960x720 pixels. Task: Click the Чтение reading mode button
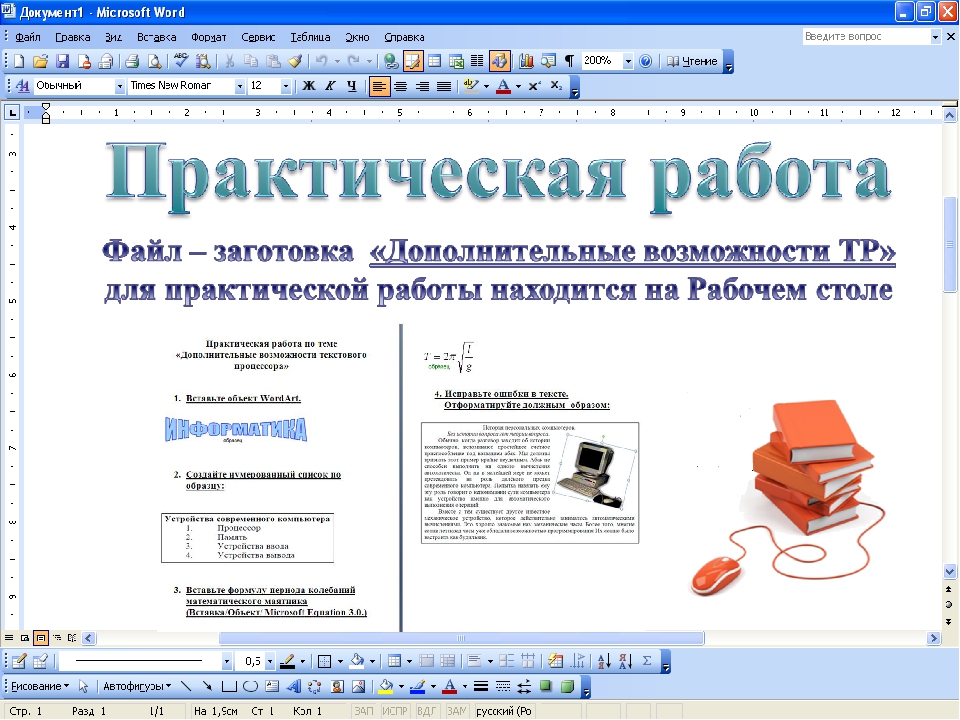692,61
